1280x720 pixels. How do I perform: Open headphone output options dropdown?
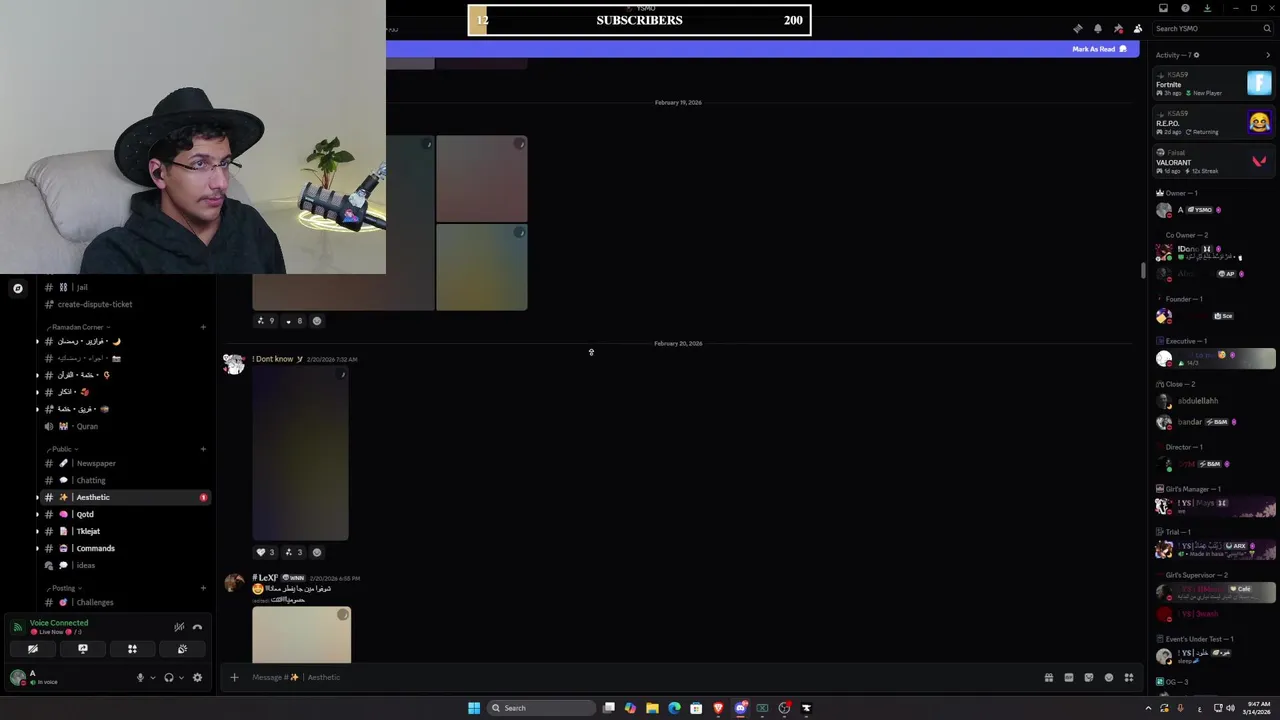[181, 677]
